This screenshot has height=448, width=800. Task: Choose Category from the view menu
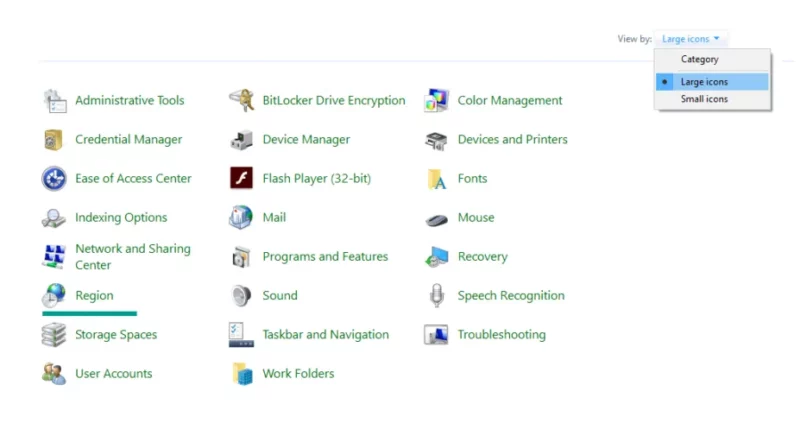tap(712, 59)
